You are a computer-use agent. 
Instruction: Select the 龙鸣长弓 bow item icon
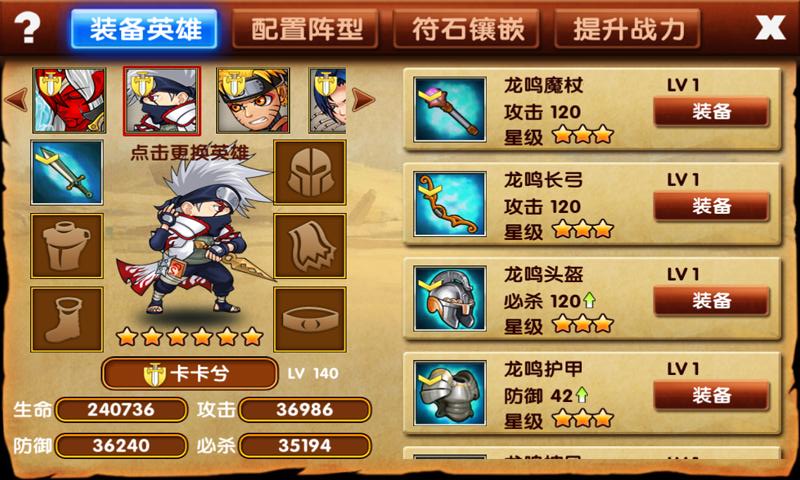coord(449,204)
